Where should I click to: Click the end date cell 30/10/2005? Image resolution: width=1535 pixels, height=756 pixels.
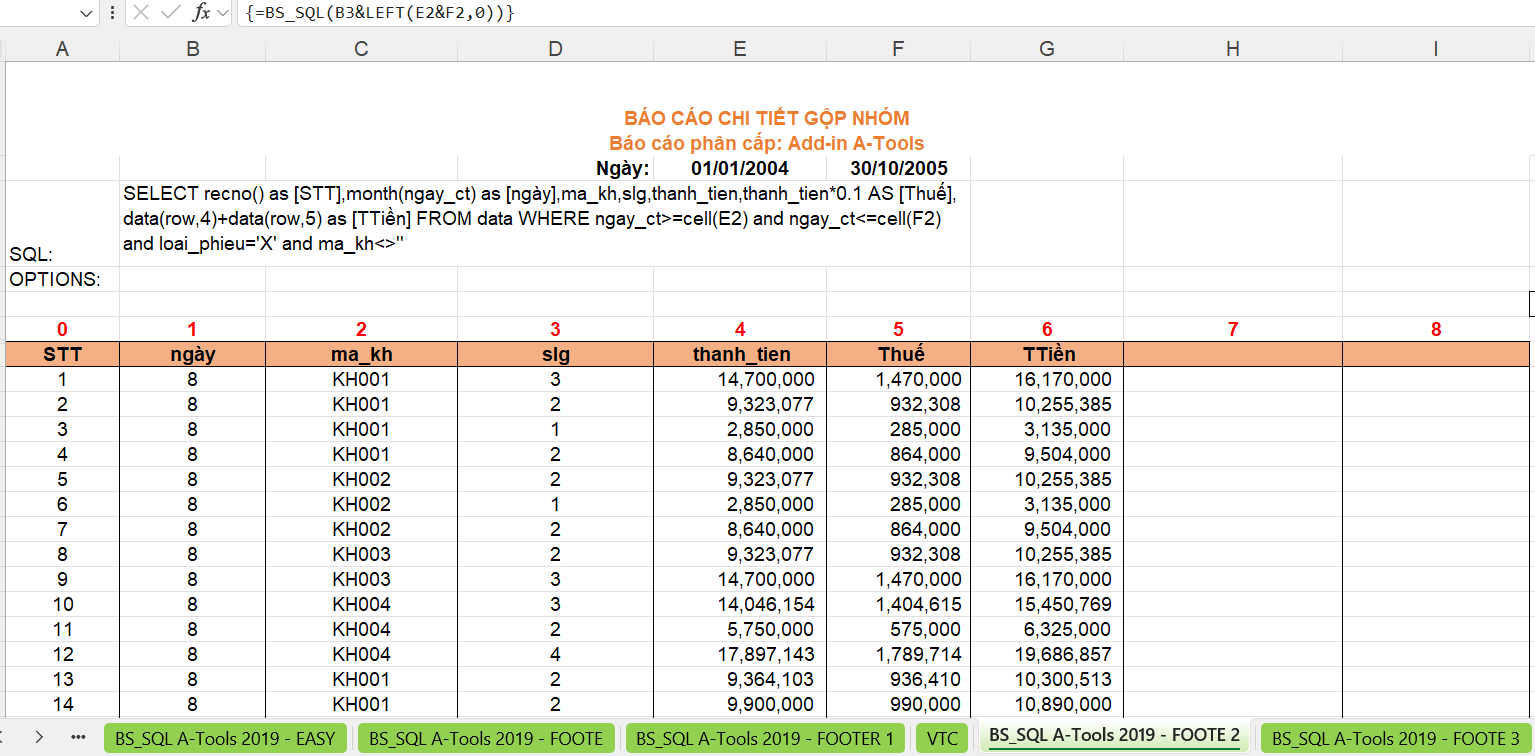(x=898, y=168)
